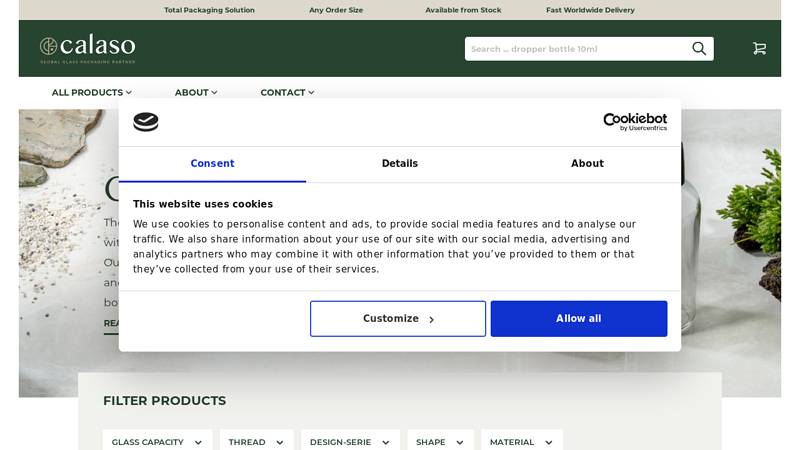Open the GLASS CAPACITY filter dropdown
800x450 pixels.
click(x=158, y=442)
